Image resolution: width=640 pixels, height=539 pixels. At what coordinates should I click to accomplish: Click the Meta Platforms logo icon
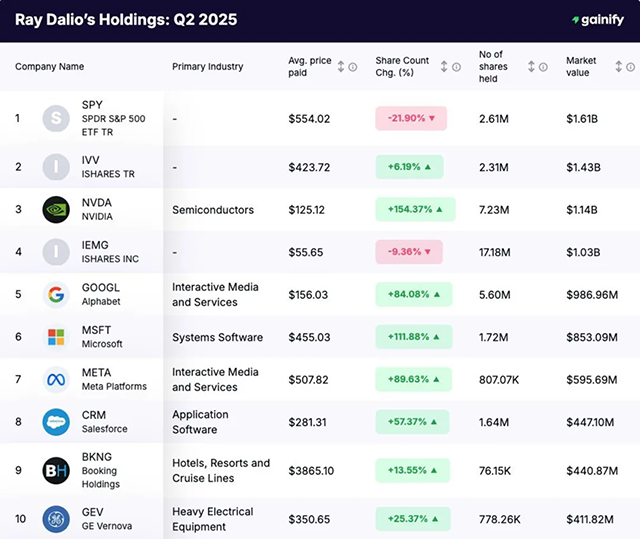tap(56, 380)
